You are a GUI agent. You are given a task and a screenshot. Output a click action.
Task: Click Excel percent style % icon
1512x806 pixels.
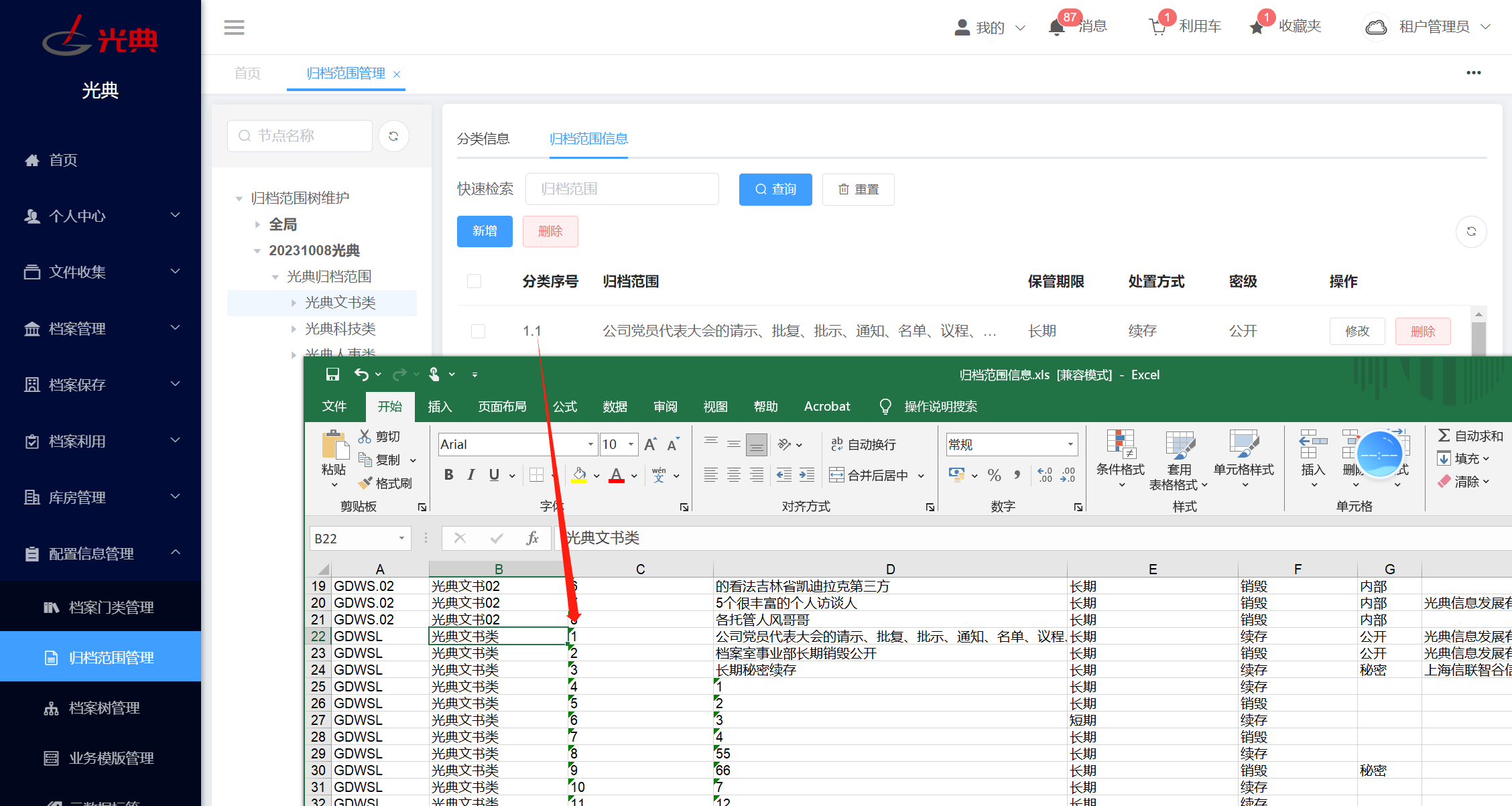click(995, 475)
